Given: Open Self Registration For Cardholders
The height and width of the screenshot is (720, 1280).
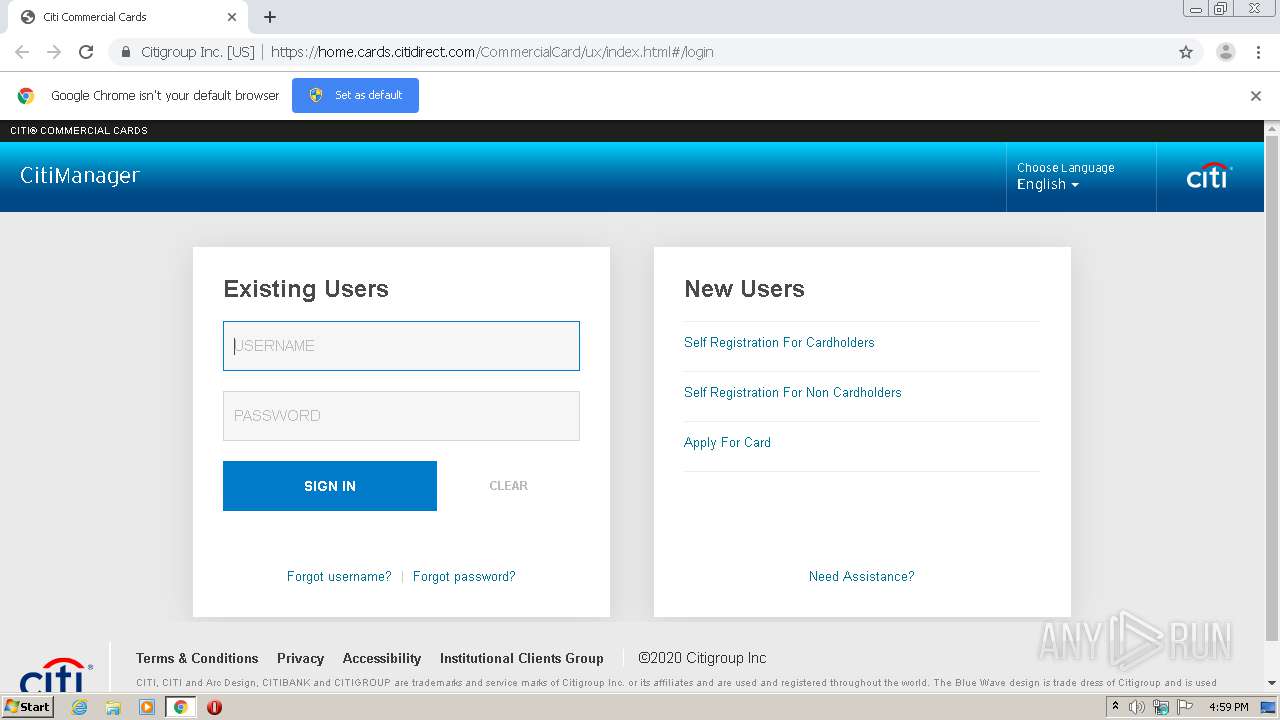Looking at the screenshot, I should click(x=779, y=343).
